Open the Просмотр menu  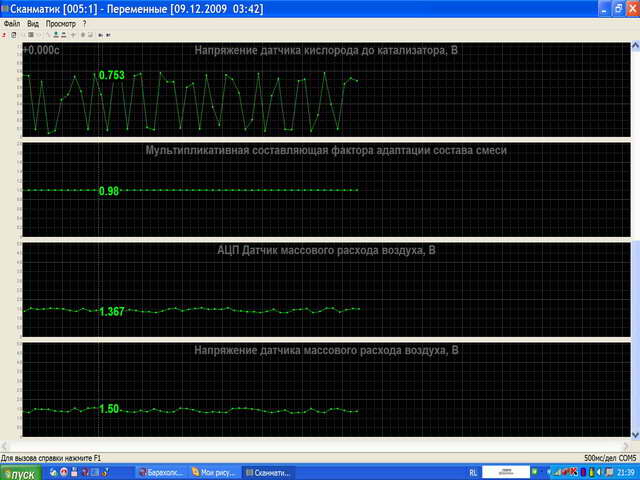pyautogui.click(x=61, y=23)
